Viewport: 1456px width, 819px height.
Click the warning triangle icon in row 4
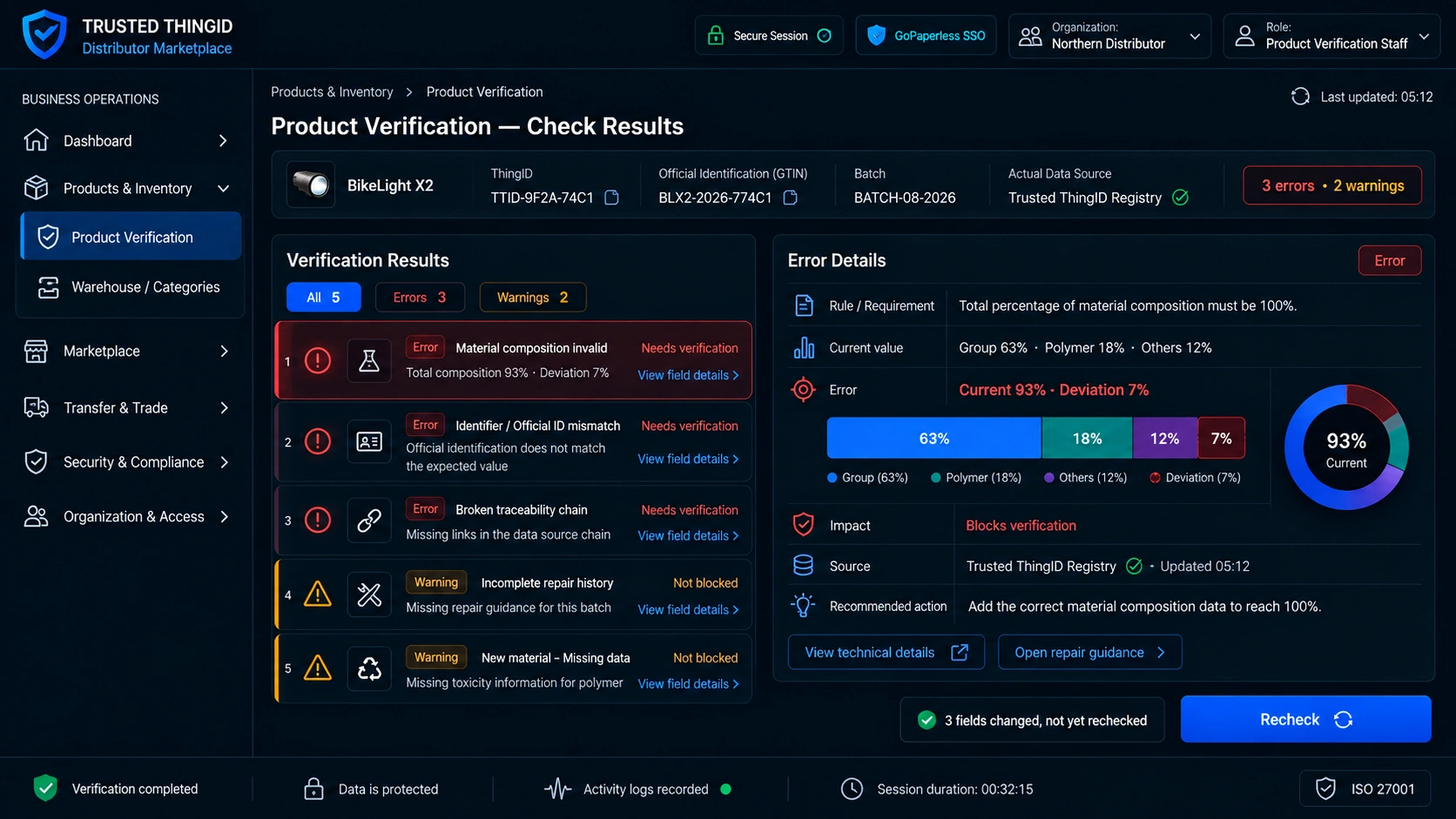[318, 594]
